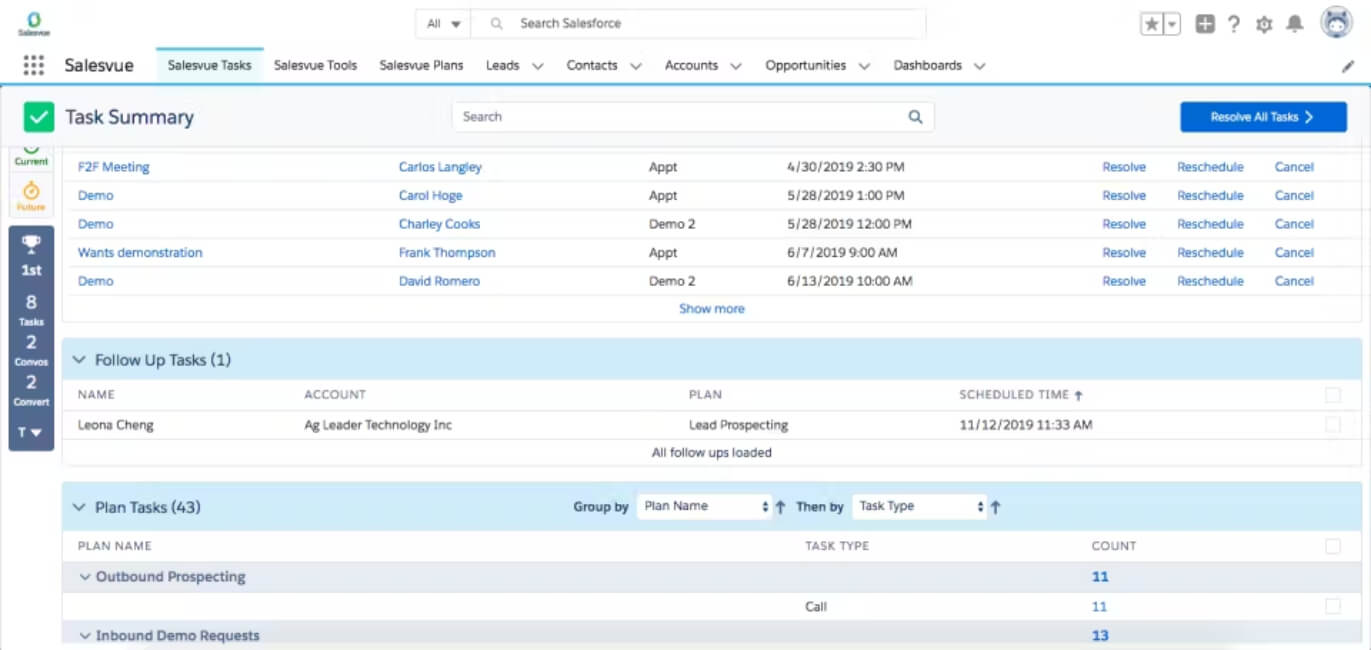Image resolution: width=1371 pixels, height=650 pixels.
Task: Switch to the Salesvue Tools tab
Action: click(x=315, y=65)
